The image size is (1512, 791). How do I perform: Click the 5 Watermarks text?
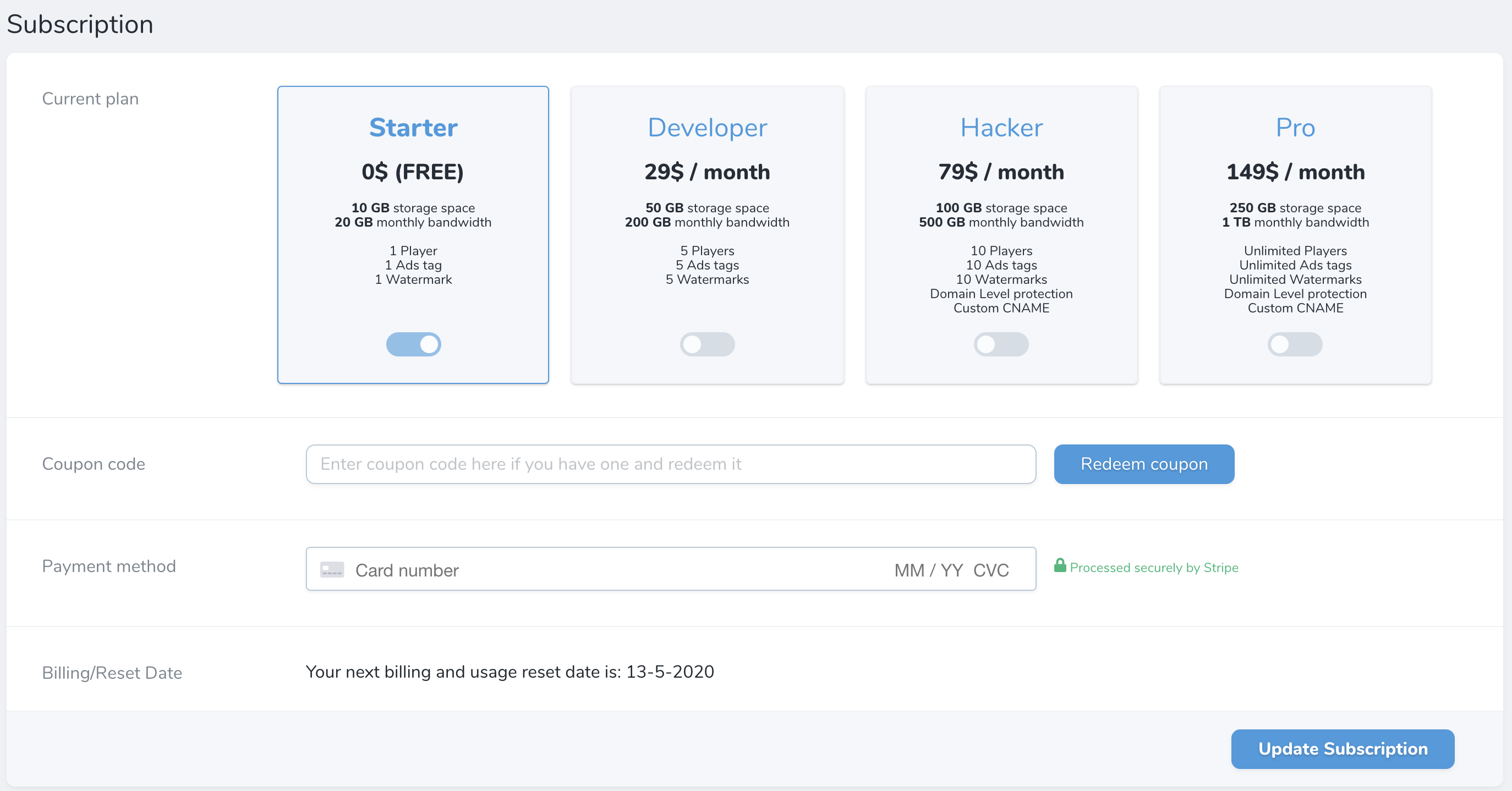(x=707, y=279)
